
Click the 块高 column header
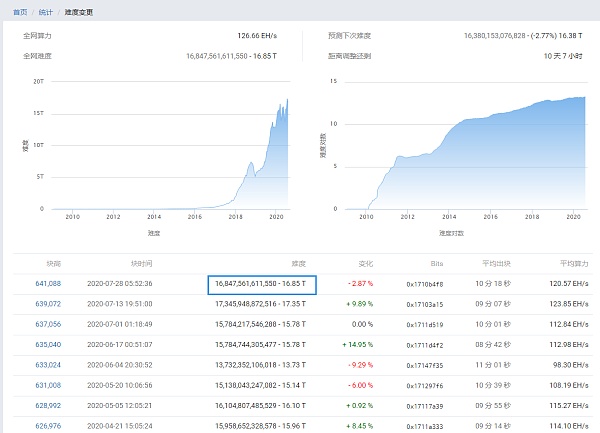point(53,264)
